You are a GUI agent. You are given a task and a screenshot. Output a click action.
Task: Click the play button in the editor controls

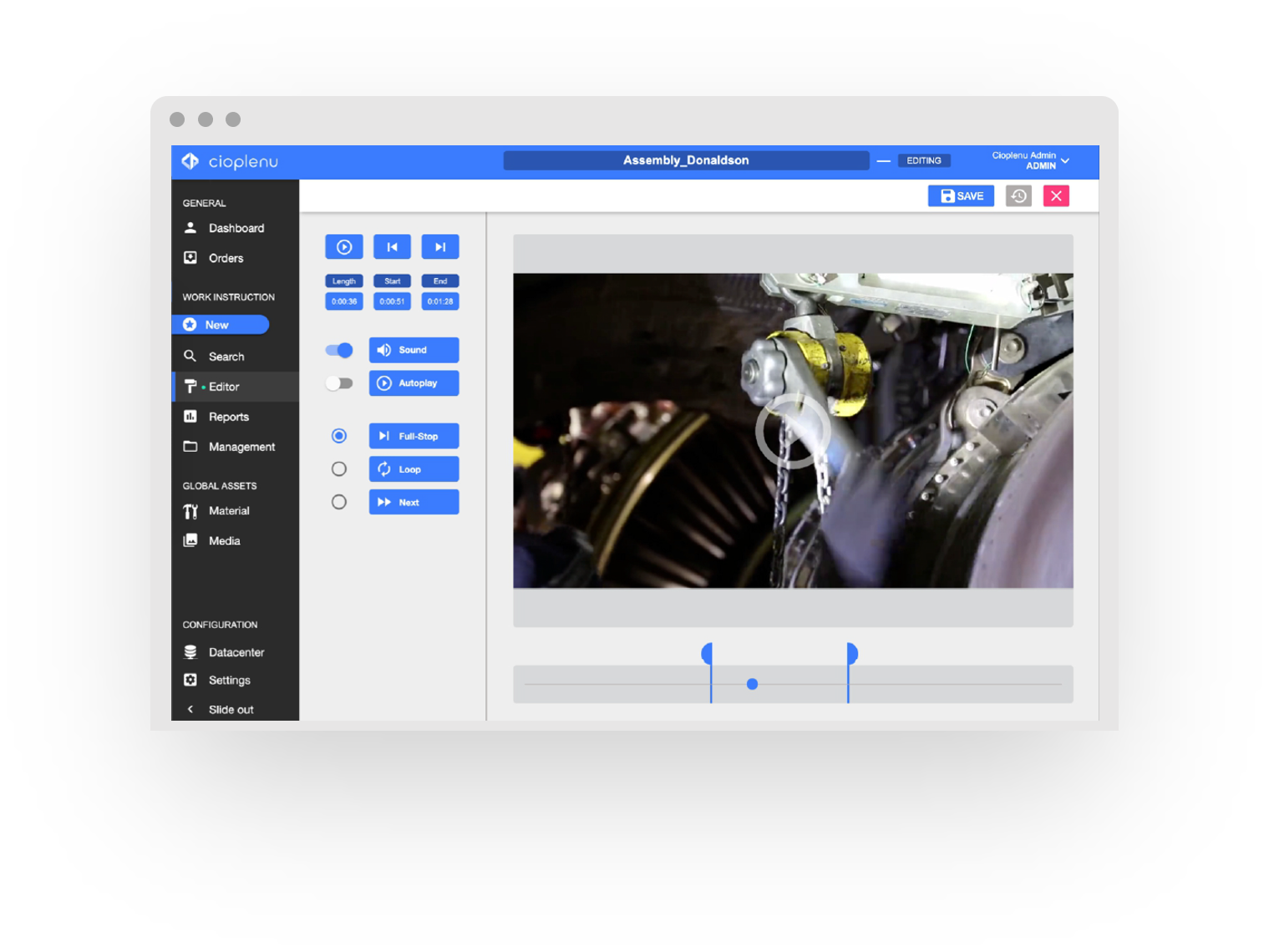[x=344, y=247]
